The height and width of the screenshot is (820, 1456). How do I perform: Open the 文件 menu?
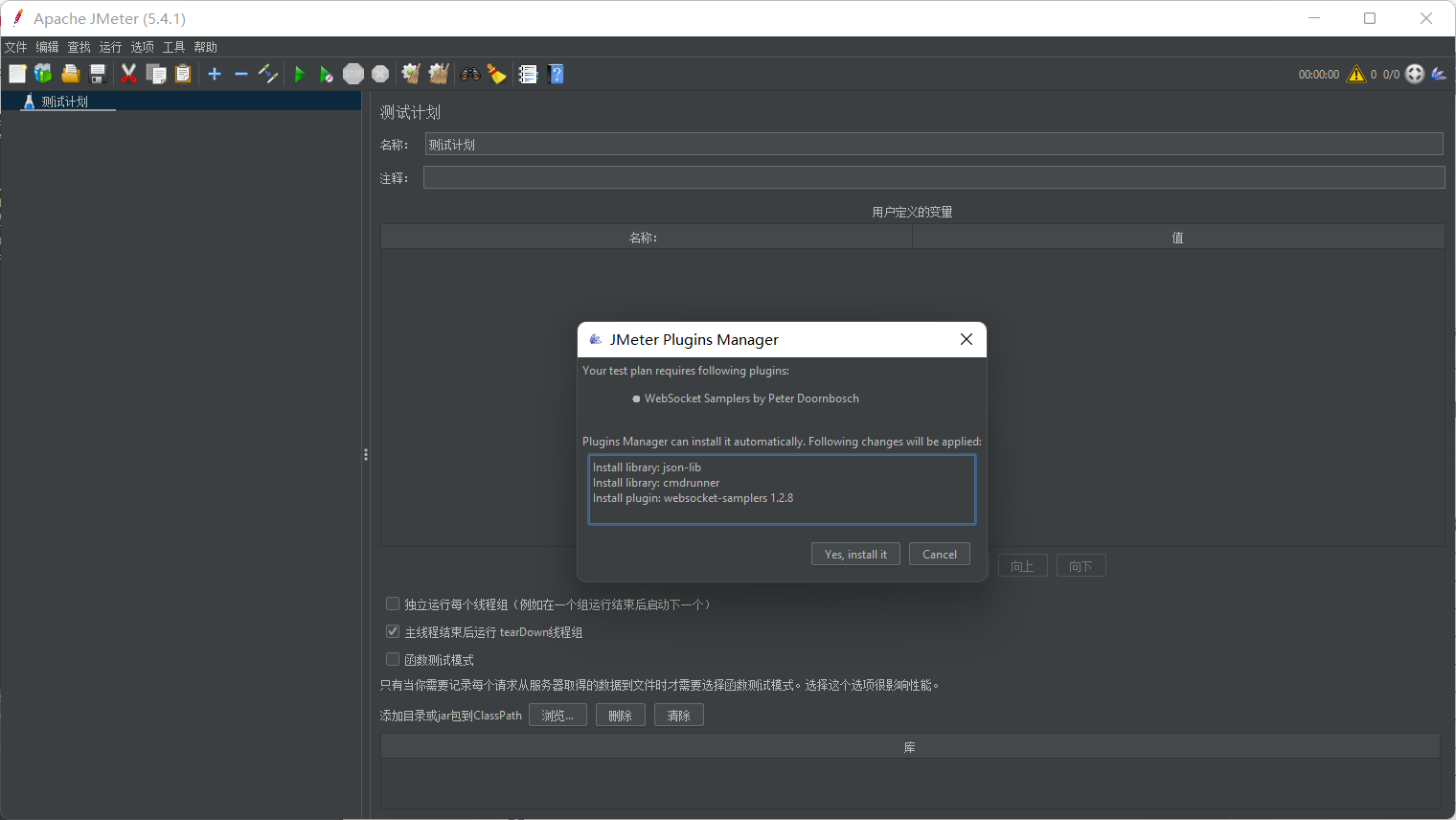(x=16, y=47)
